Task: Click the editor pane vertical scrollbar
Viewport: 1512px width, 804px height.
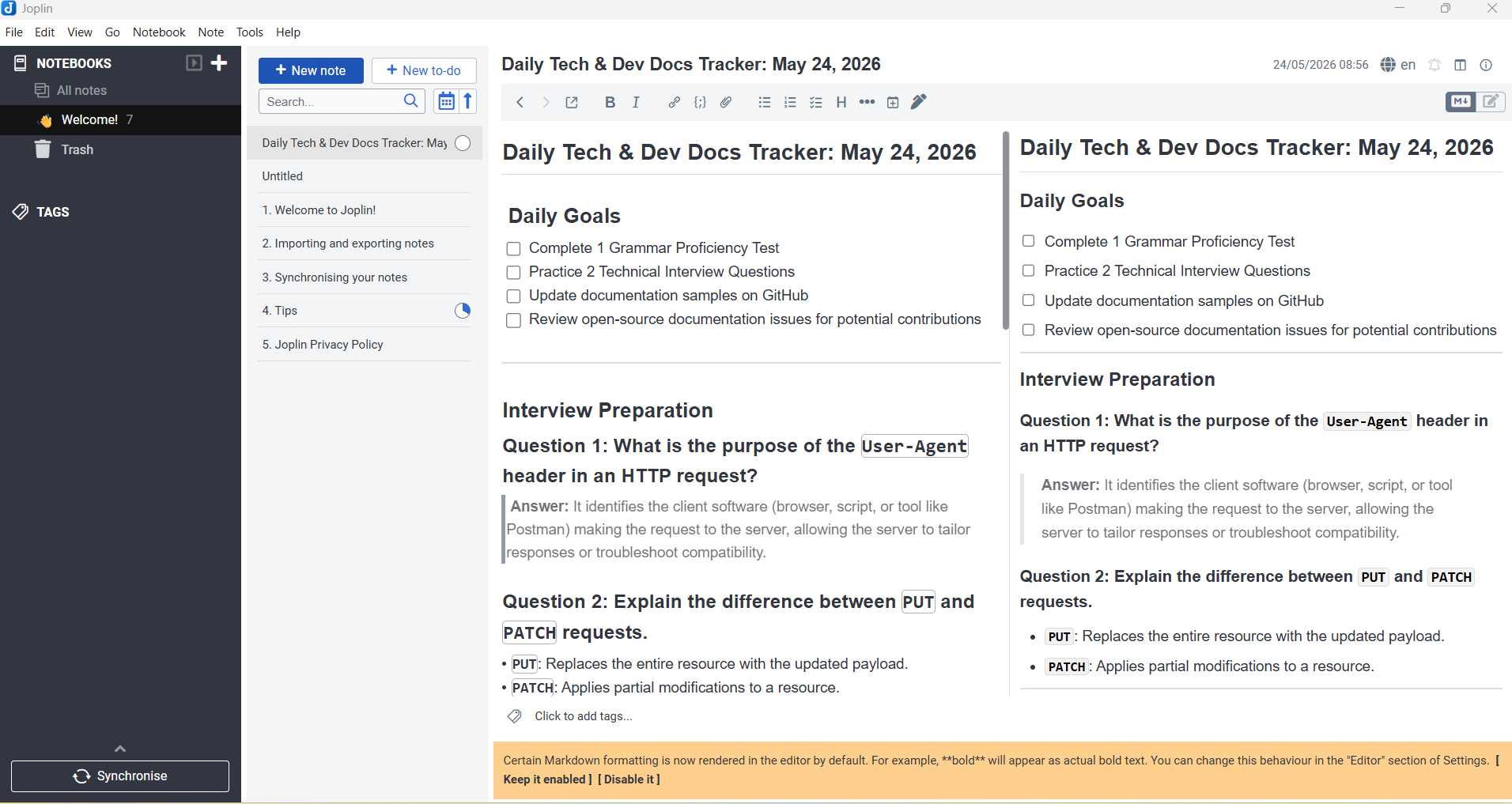Action: [1006, 231]
